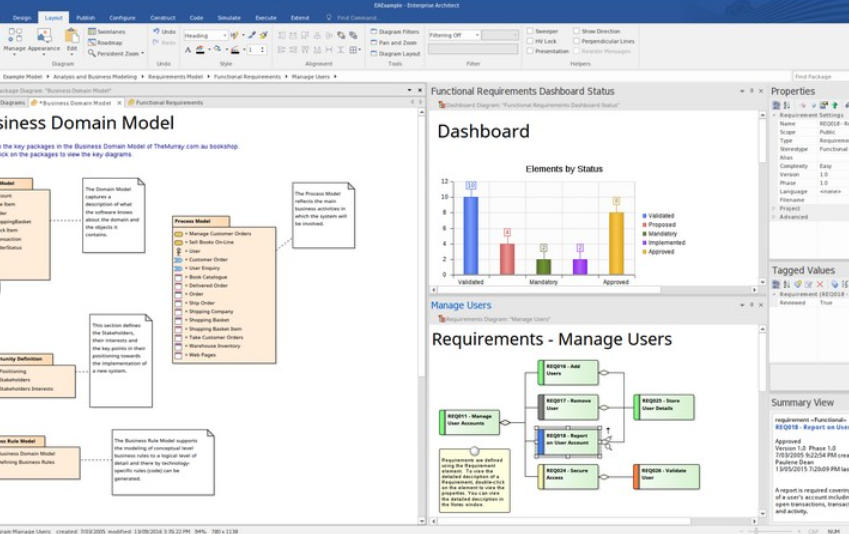Open the Functional Requirements diagram tab

click(168, 102)
